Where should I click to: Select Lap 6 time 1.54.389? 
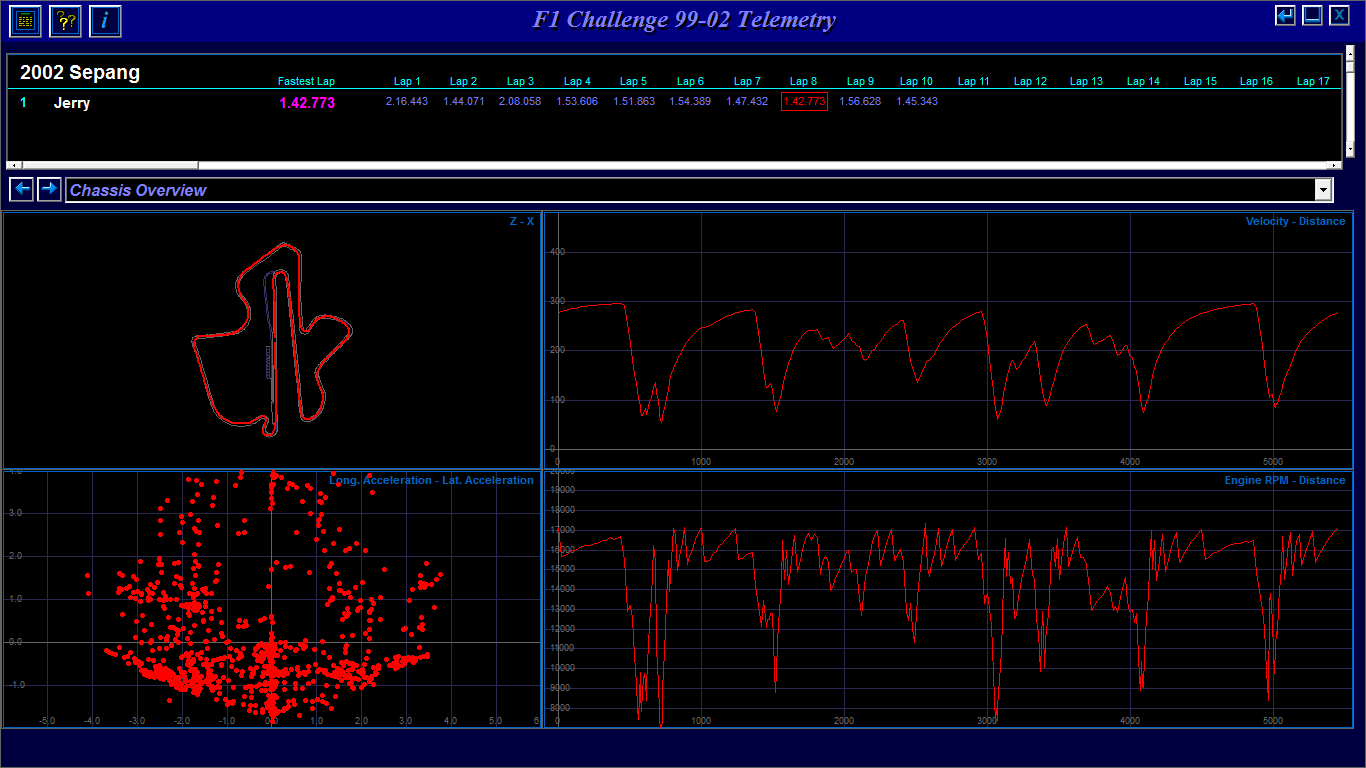point(690,102)
